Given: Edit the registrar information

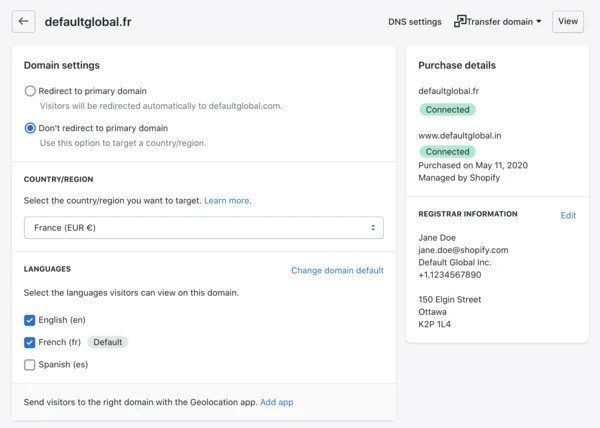Looking at the screenshot, I should point(568,215).
